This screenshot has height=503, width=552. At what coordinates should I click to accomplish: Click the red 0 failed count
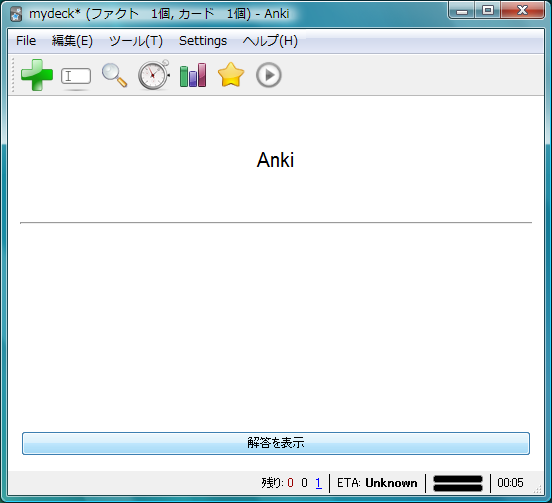point(290,483)
